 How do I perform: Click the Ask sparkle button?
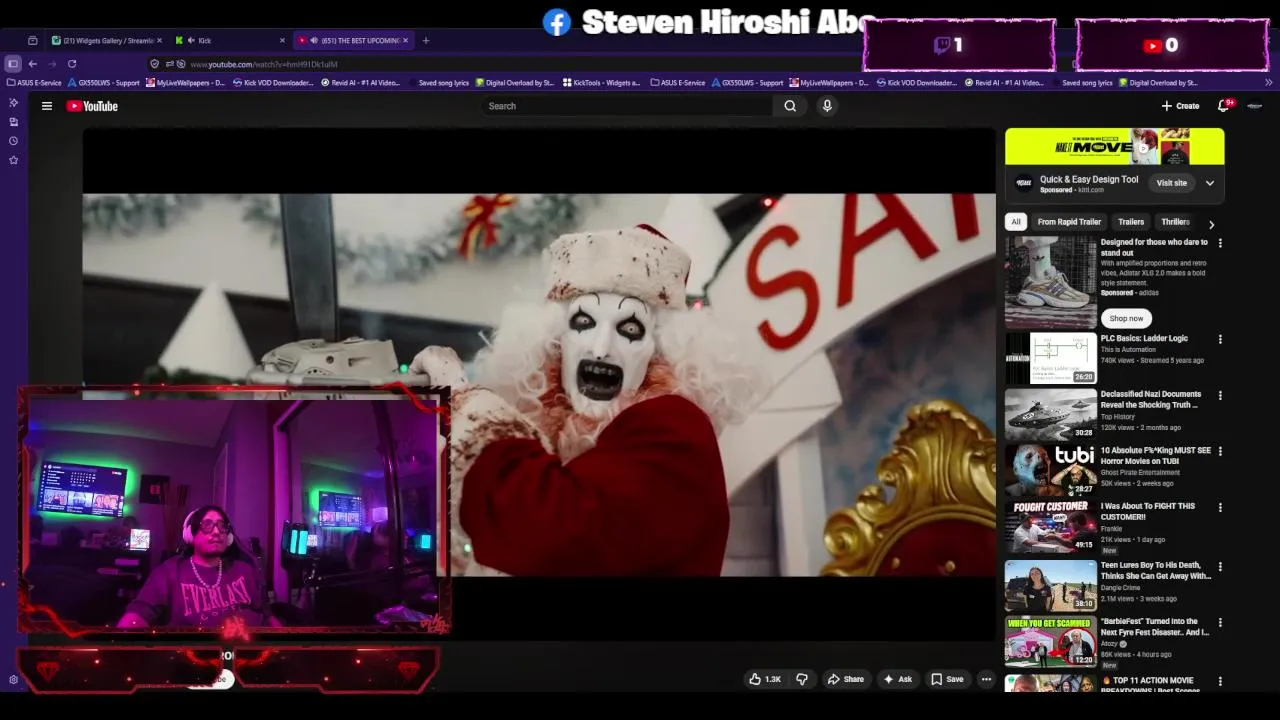(897, 679)
